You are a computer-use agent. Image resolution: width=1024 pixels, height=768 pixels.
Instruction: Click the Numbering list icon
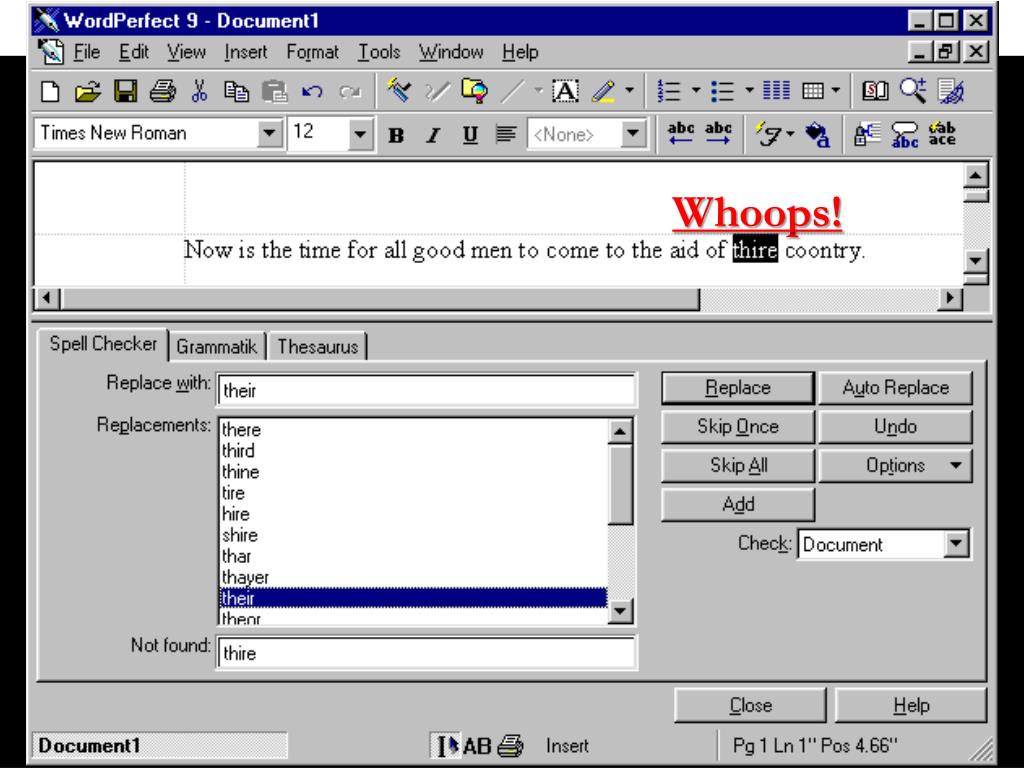click(x=669, y=91)
